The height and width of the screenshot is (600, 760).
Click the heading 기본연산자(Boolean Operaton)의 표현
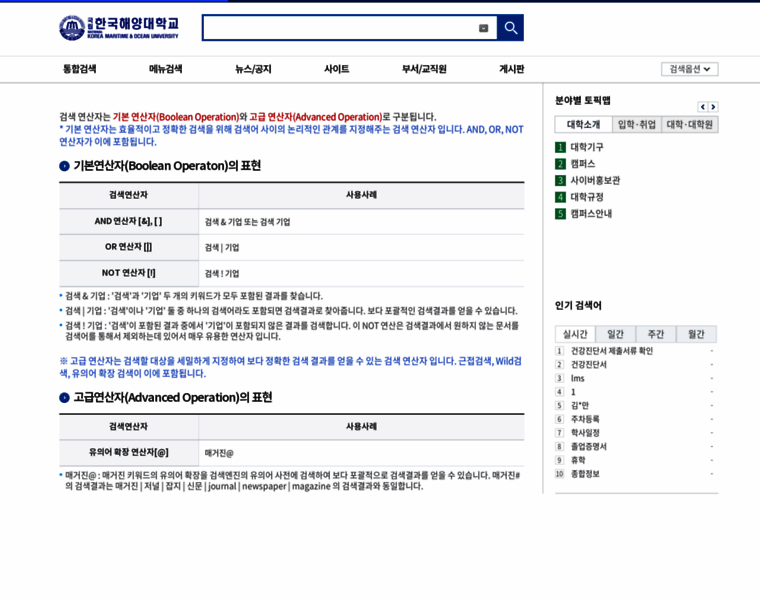[167, 166]
